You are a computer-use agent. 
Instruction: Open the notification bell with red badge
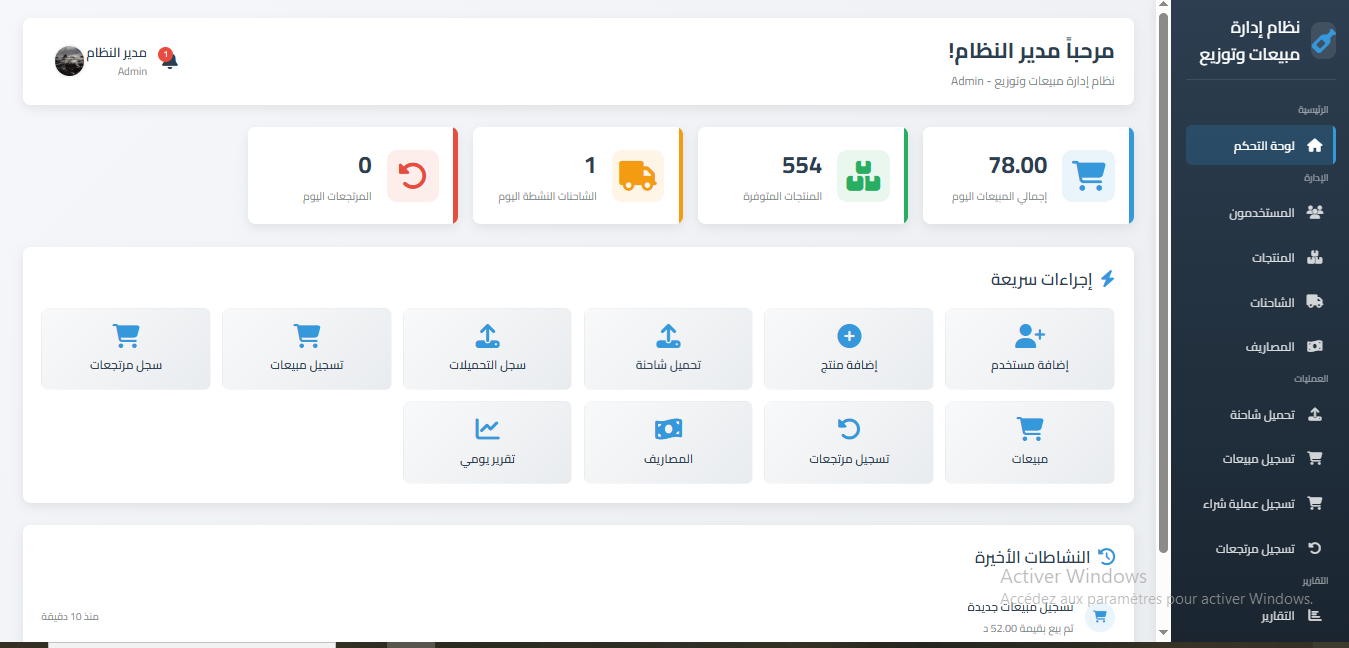point(170,59)
